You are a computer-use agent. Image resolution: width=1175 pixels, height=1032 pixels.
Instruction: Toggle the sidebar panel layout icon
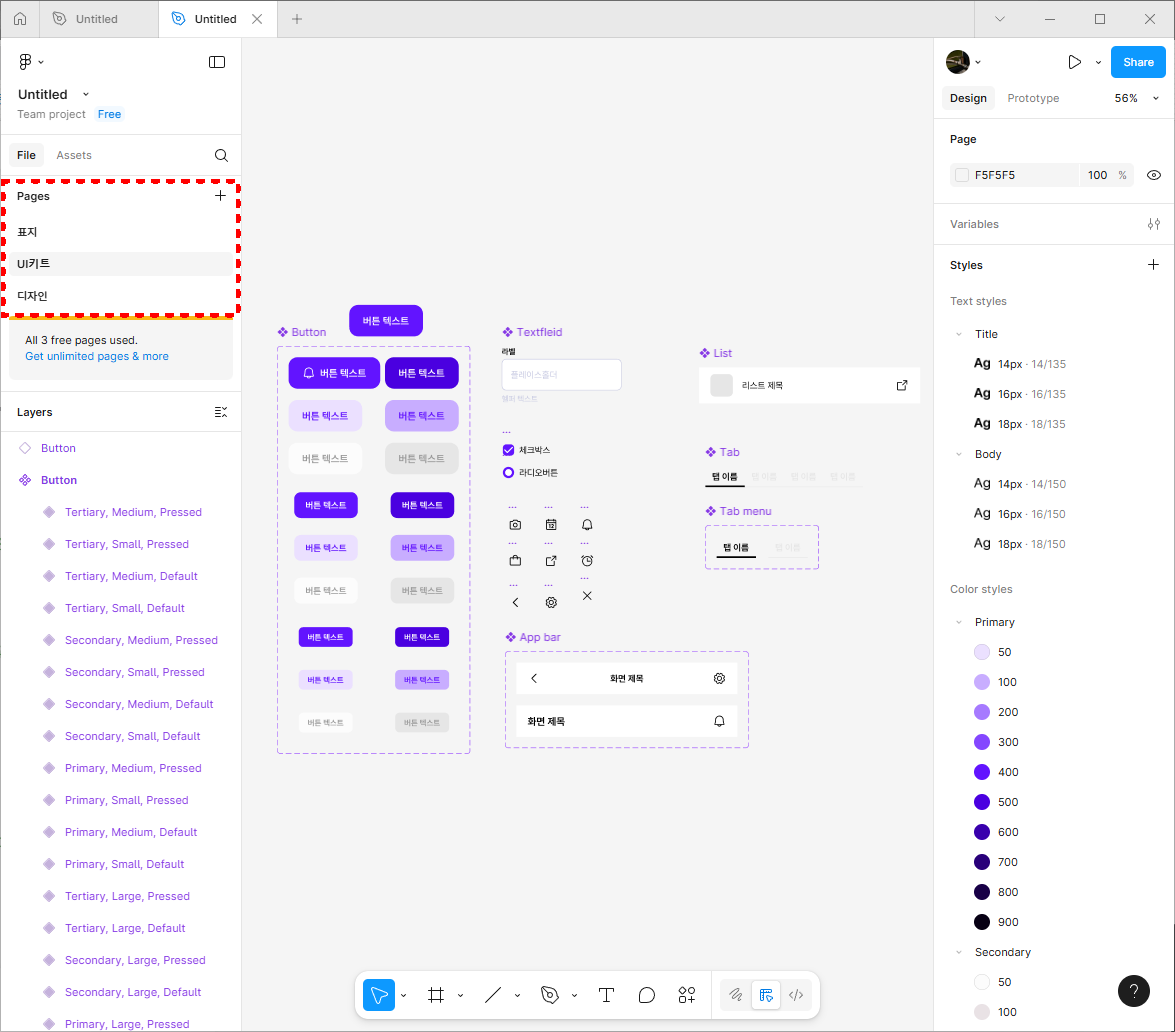tap(217, 62)
